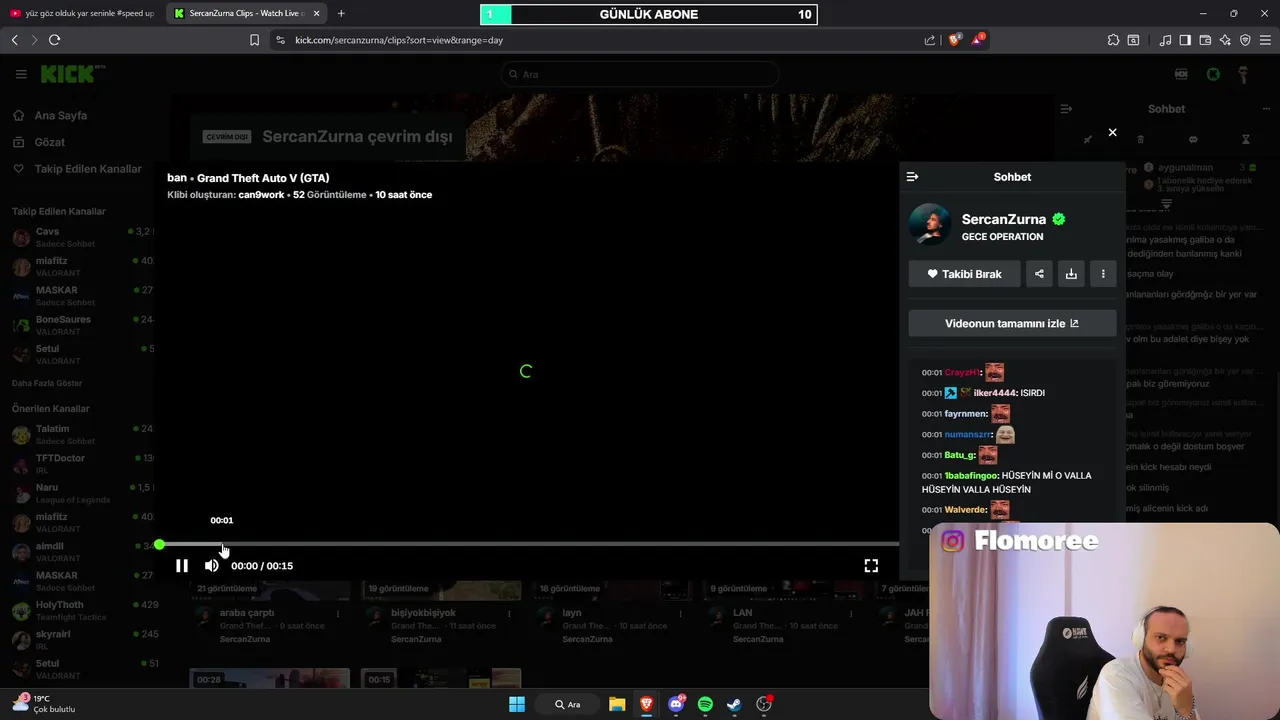Download the clip
1280x720 pixels.
click(1071, 274)
